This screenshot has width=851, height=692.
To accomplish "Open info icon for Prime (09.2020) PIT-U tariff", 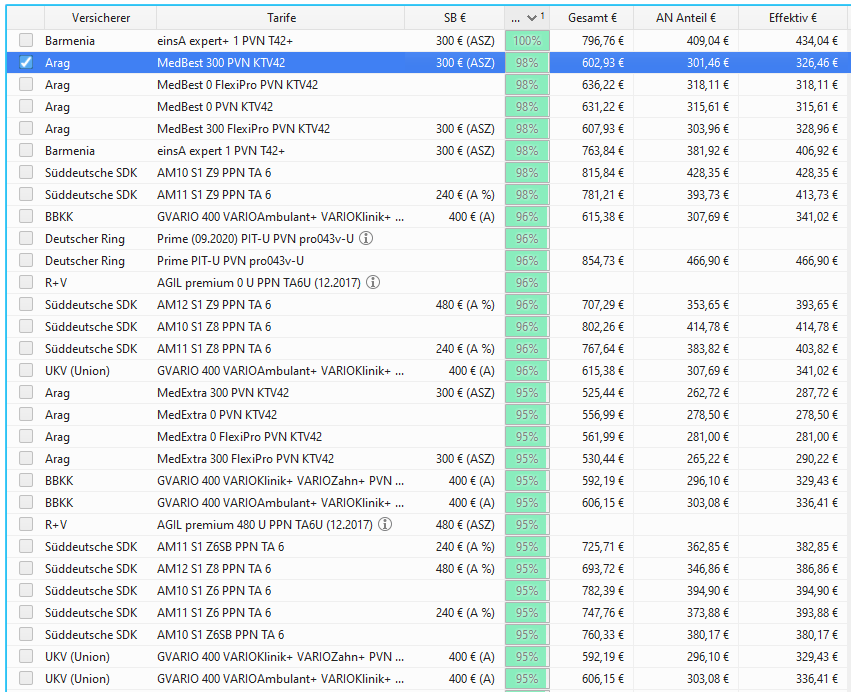I will [x=366, y=238].
